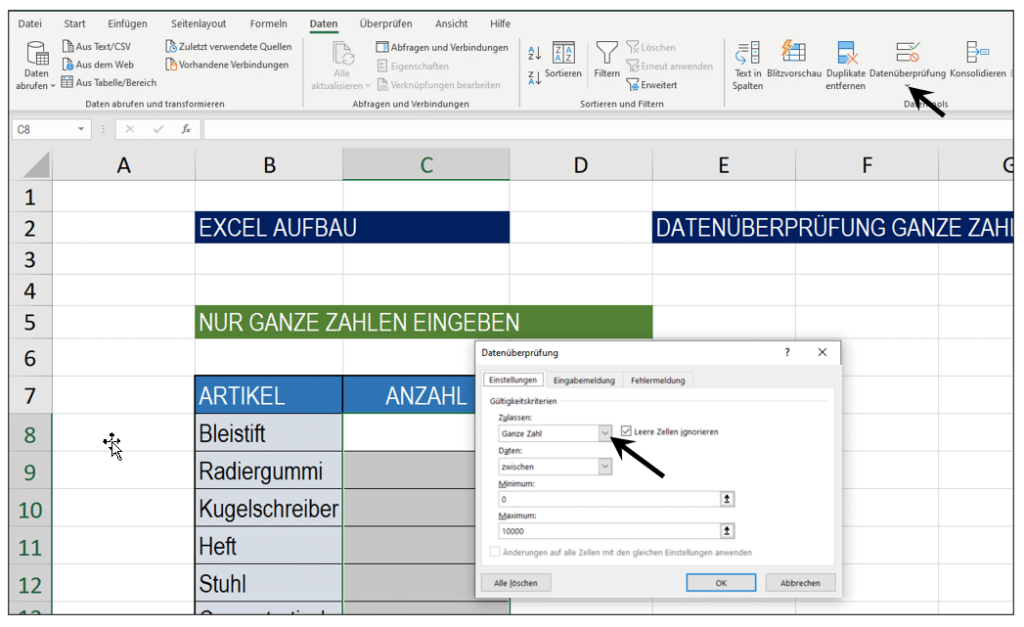This screenshot has width=1024, height=627.
Task: Open the Hilfe tab
Action: click(x=500, y=24)
